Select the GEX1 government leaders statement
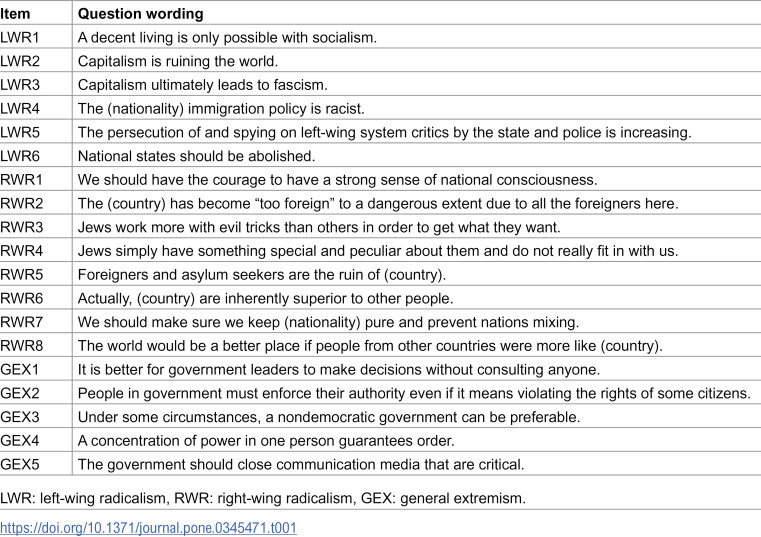This screenshot has width=761, height=537. (339, 369)
